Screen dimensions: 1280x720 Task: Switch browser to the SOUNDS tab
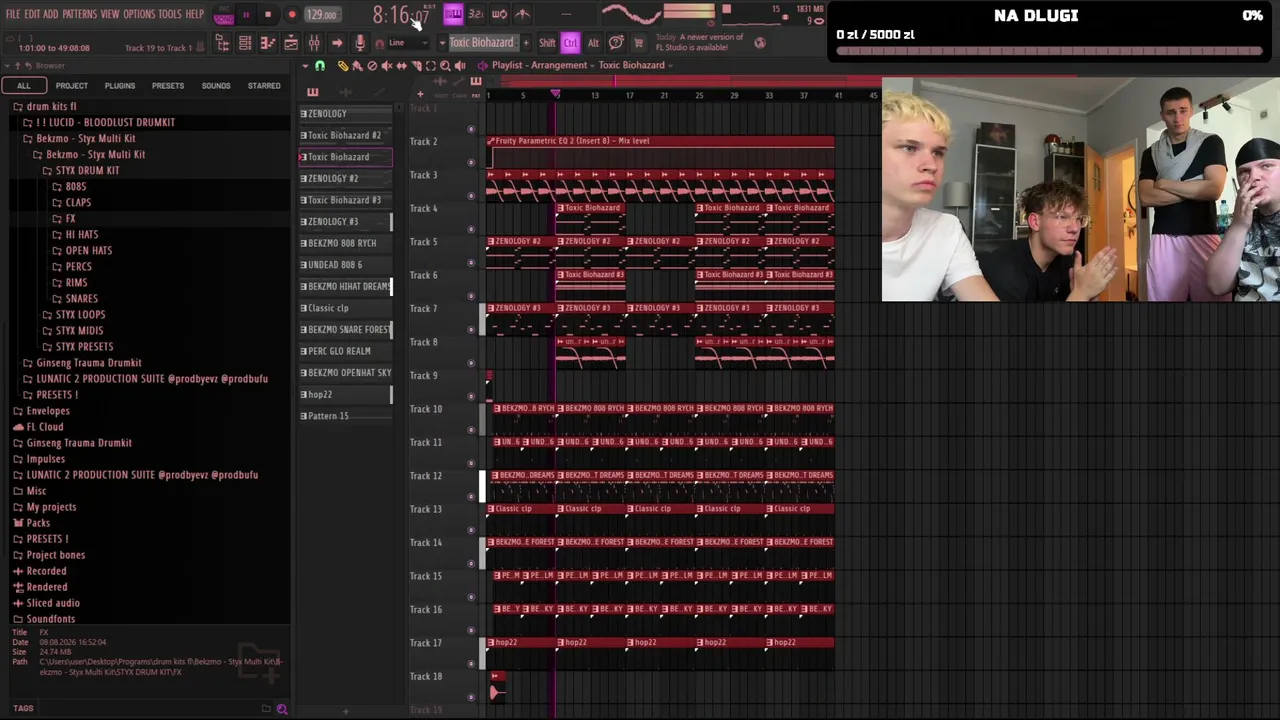(216, 86)
